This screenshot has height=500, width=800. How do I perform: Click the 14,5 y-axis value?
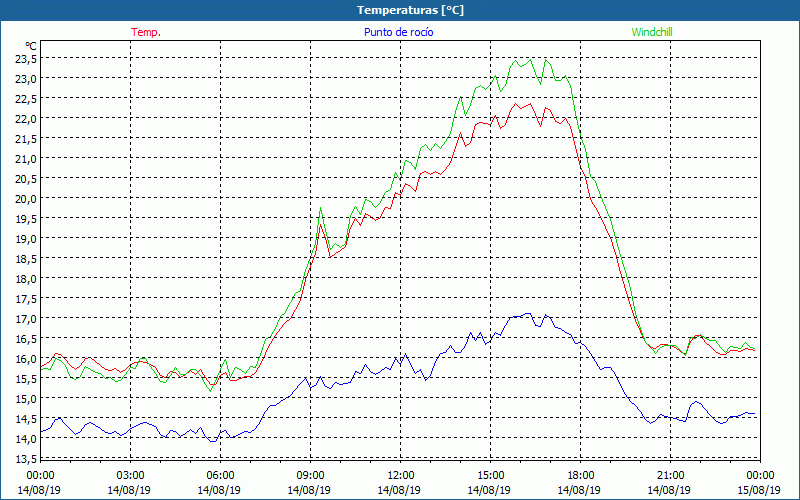[26, 418]
